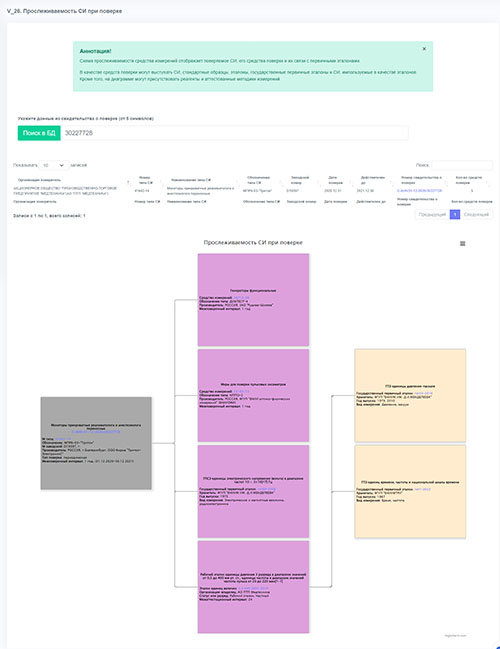Close the Аннотация notice banner

click(424, 49)
